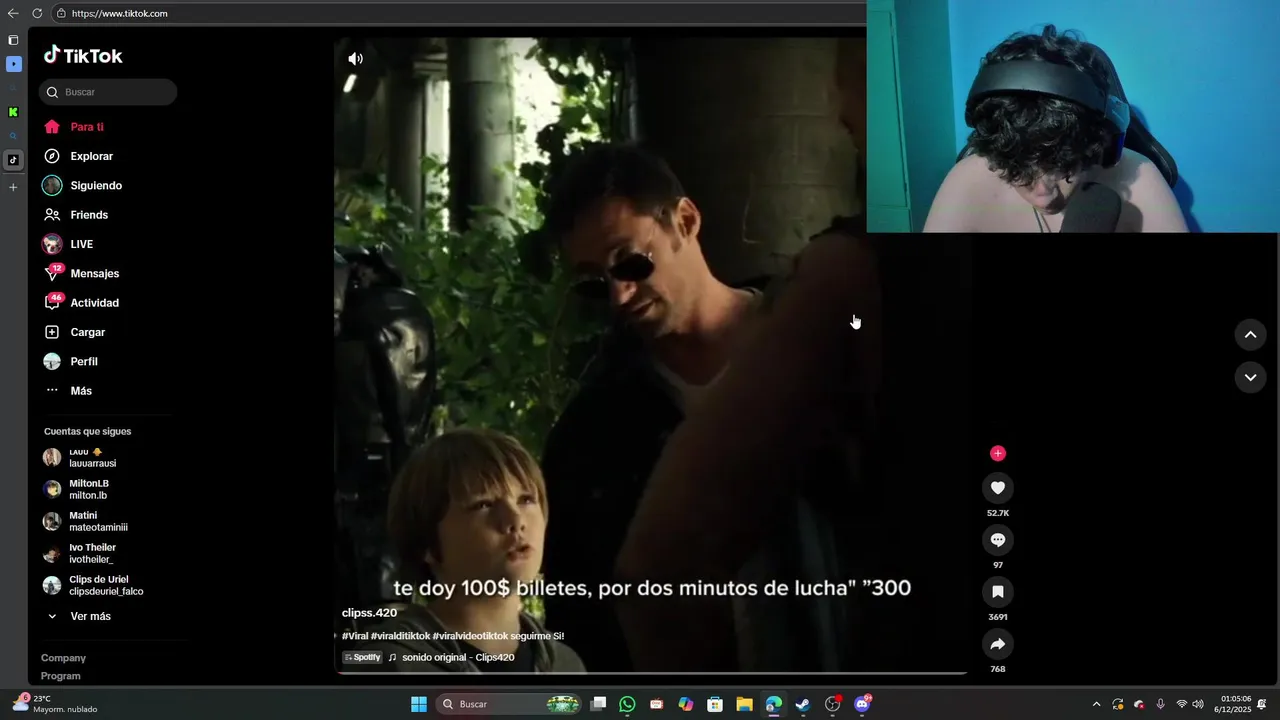Viewport: 1280px width, 720px height.
Task: Click the Windows taskbar search box
Action: [x=510, y=704]
